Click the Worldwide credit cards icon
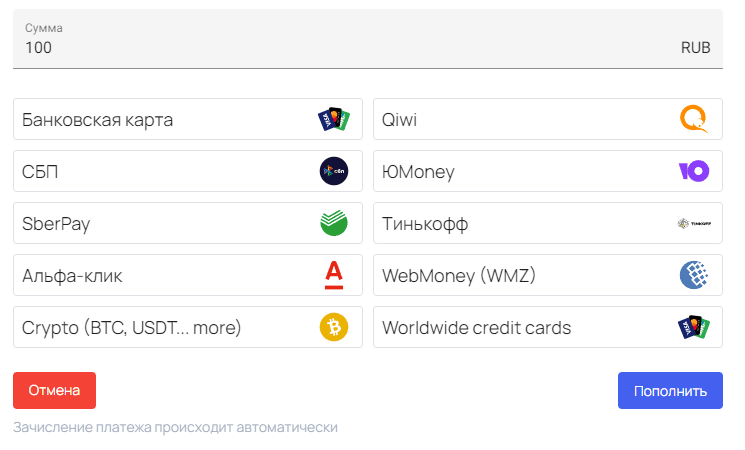 [694, 327]
